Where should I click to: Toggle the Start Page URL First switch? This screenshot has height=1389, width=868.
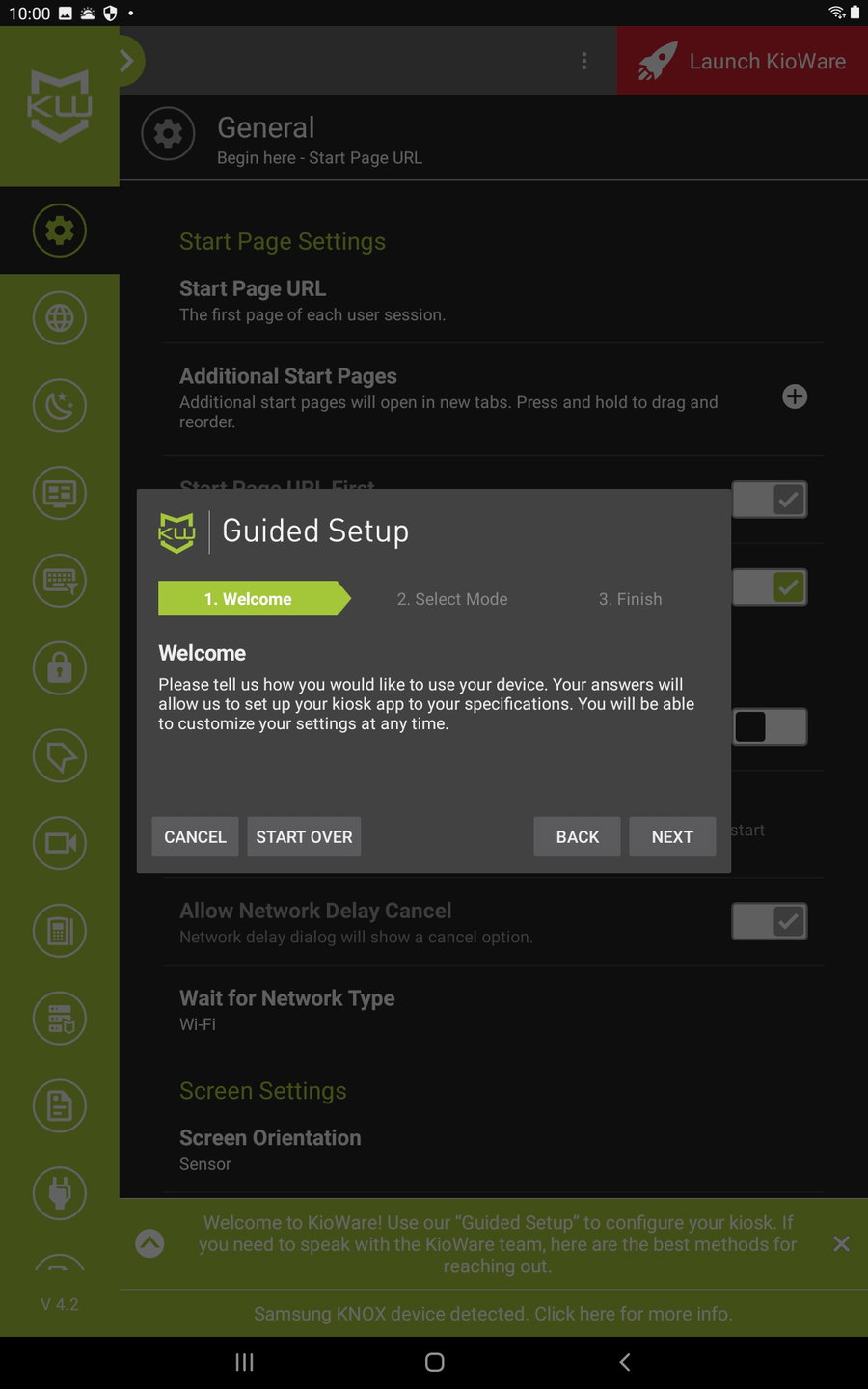(769, 500)
